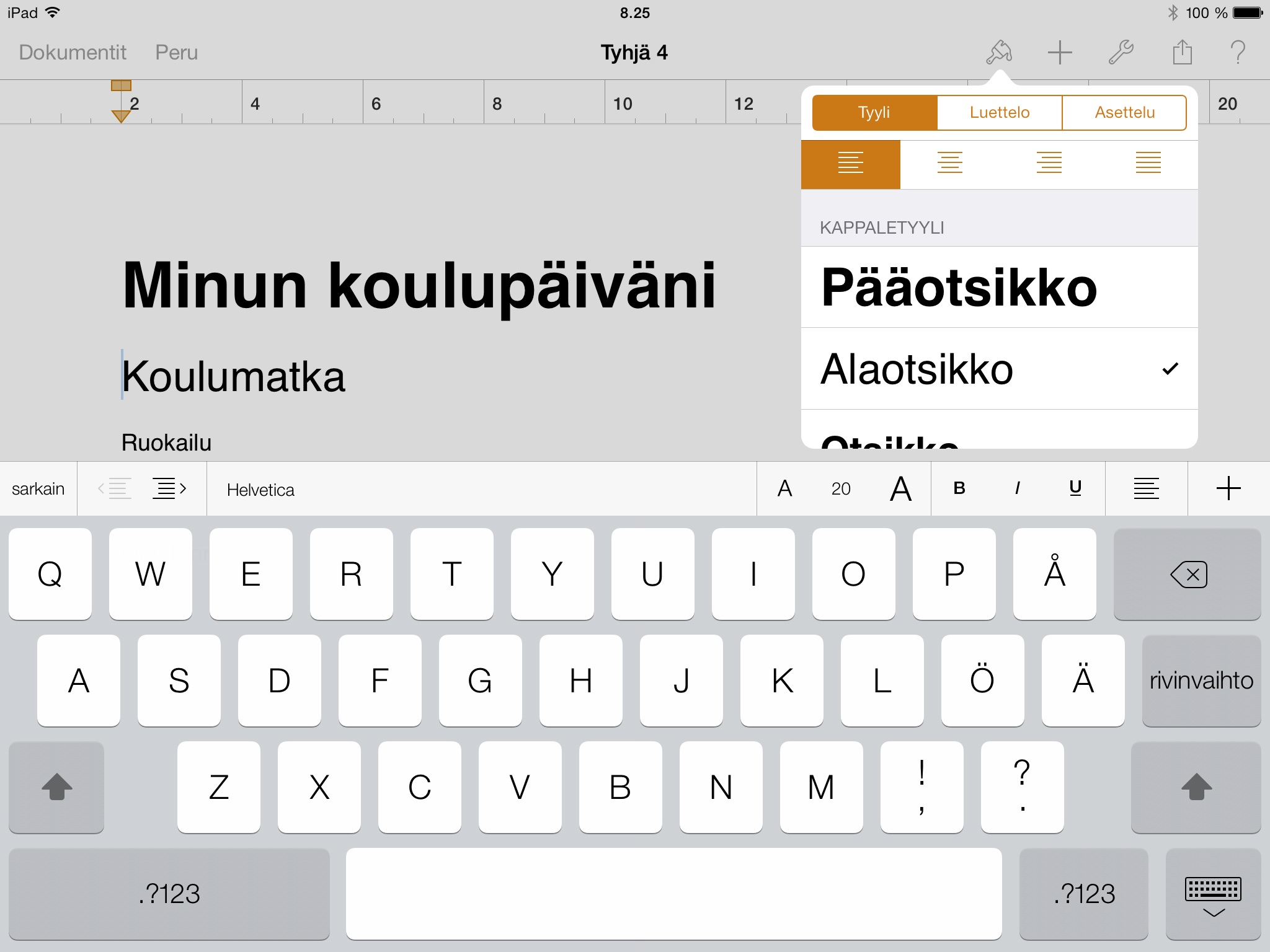Open the format paintbrush icon
Screen dimensions: 1270x952
coord(999,53)
